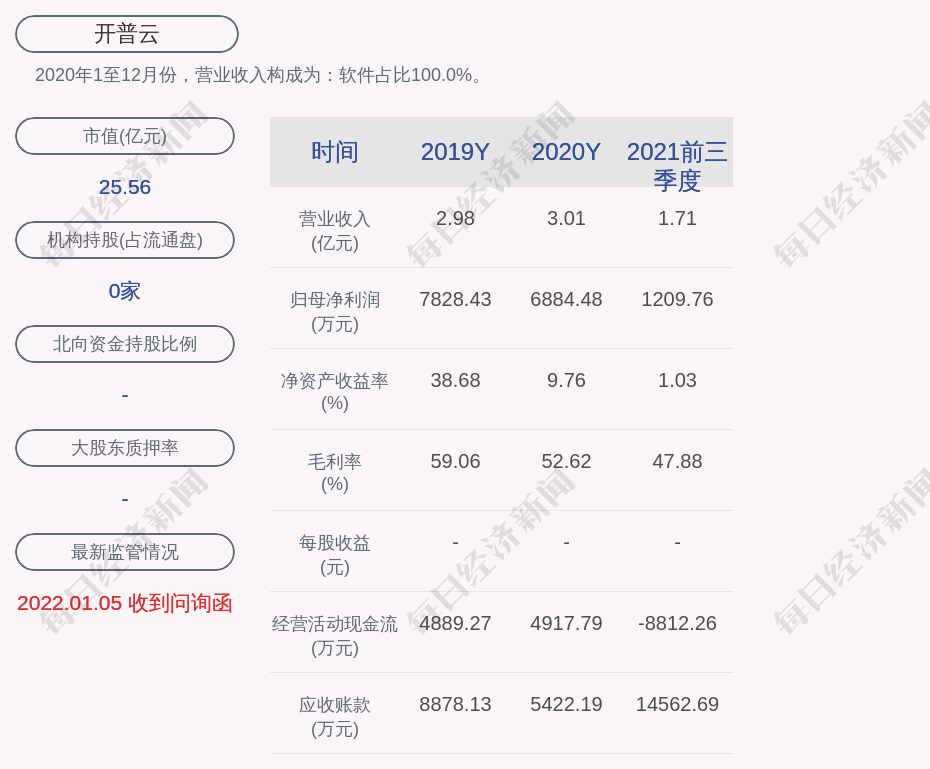Click the 开普云 company name pill
The height and width of the screenshot is (769, 930).
126,34
